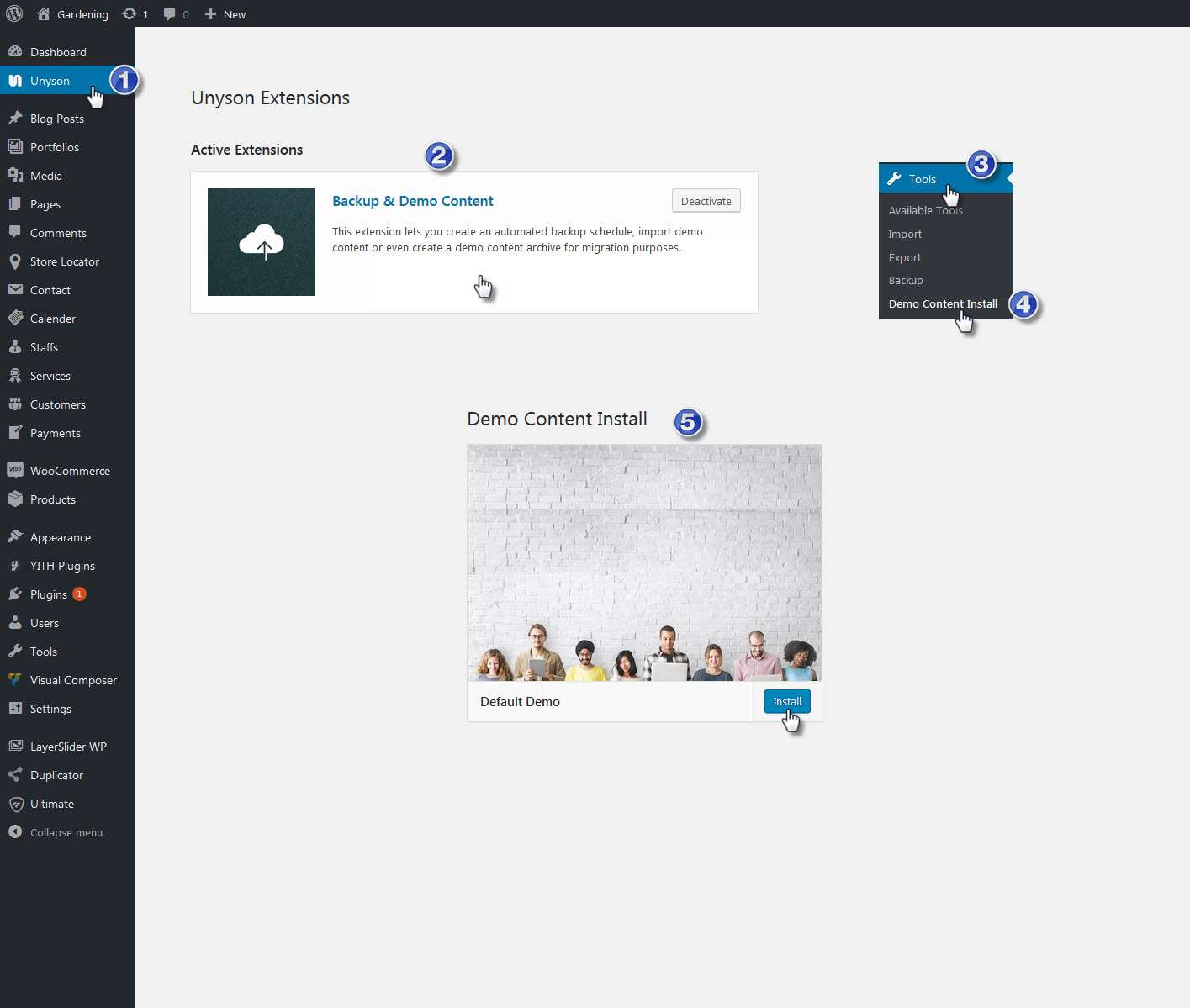
Task: Click the Blog Posts pin icon
Action: [15, 118]
